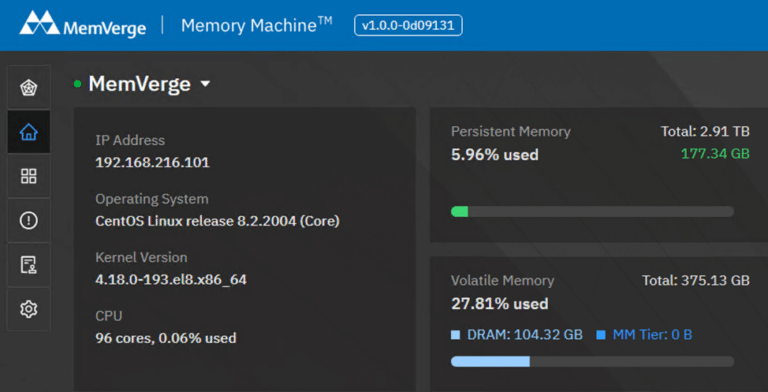Click the MM Tier: 0 B legend text
The image size is (768, 392).
[x=652, y=335]
